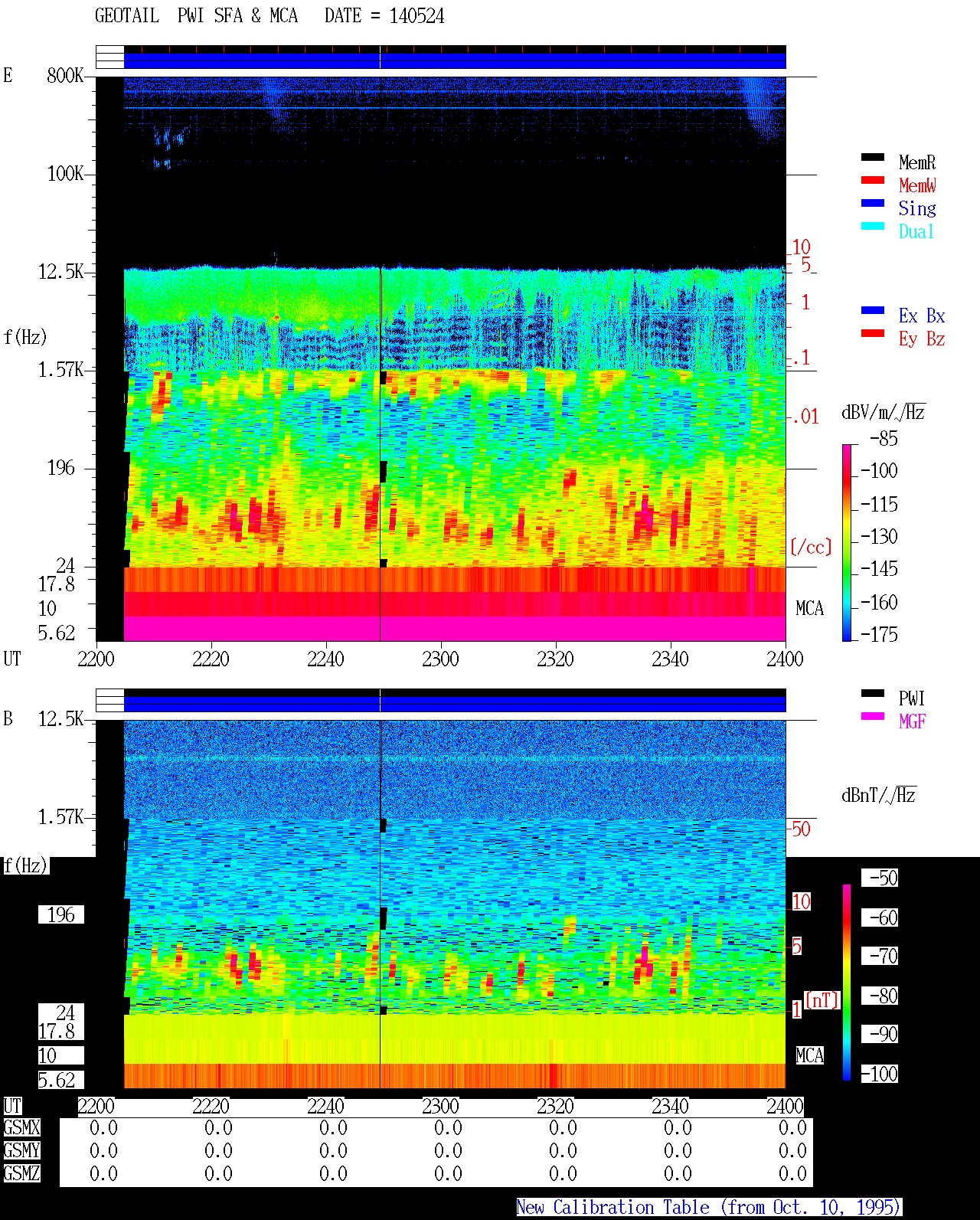Viewport: 980px width, 1220px height.
Task: Click the DATE = 140524 text
Action: [384, 16]
